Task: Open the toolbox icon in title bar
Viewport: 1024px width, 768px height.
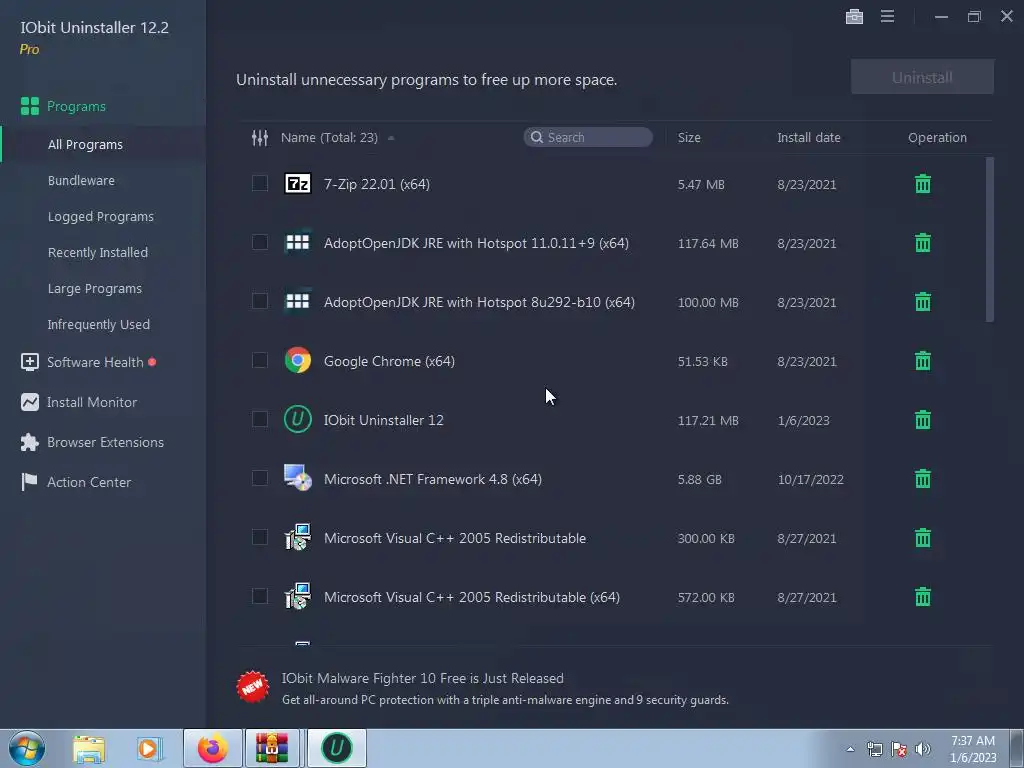Action: [x=854, y=16]
